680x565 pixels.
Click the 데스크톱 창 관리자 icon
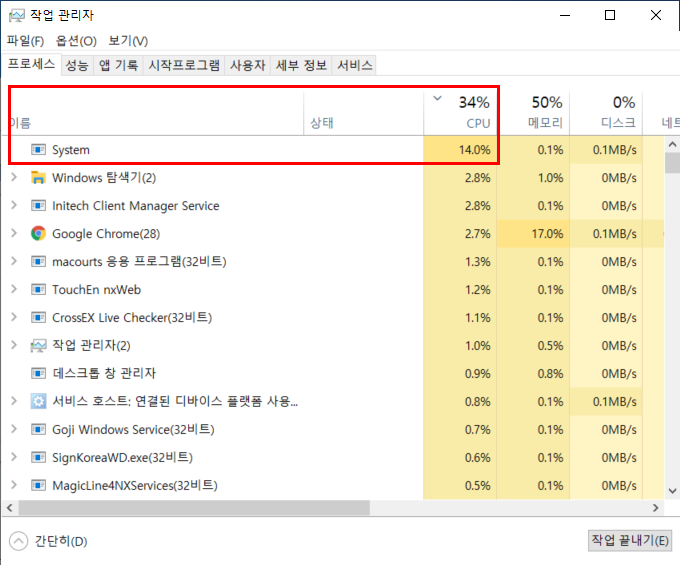[x=38, y=373]
